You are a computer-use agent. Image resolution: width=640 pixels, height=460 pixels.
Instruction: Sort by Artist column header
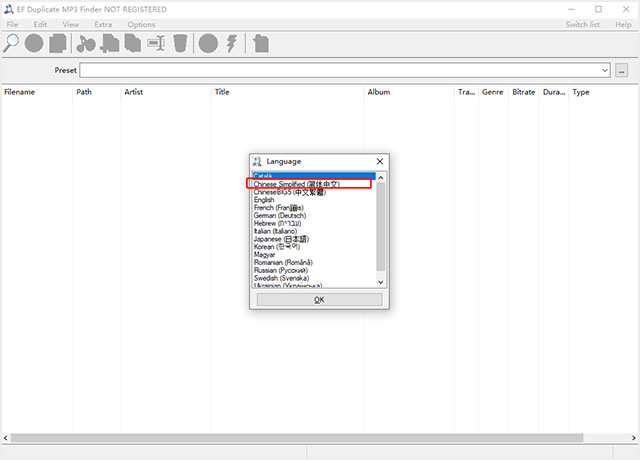click(x=134, y=92)
